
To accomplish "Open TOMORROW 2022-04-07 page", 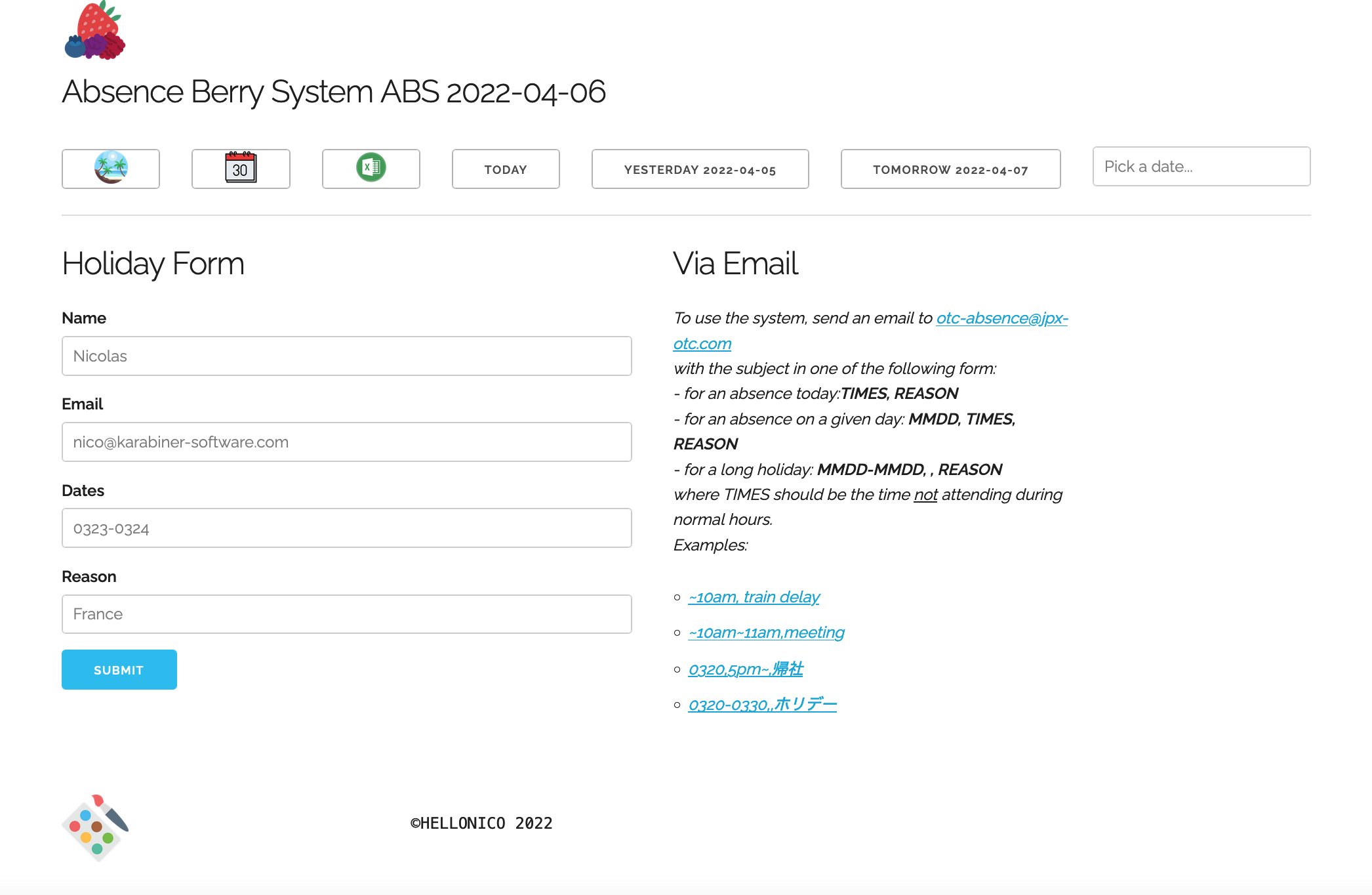I will click(x=950, y=169).
